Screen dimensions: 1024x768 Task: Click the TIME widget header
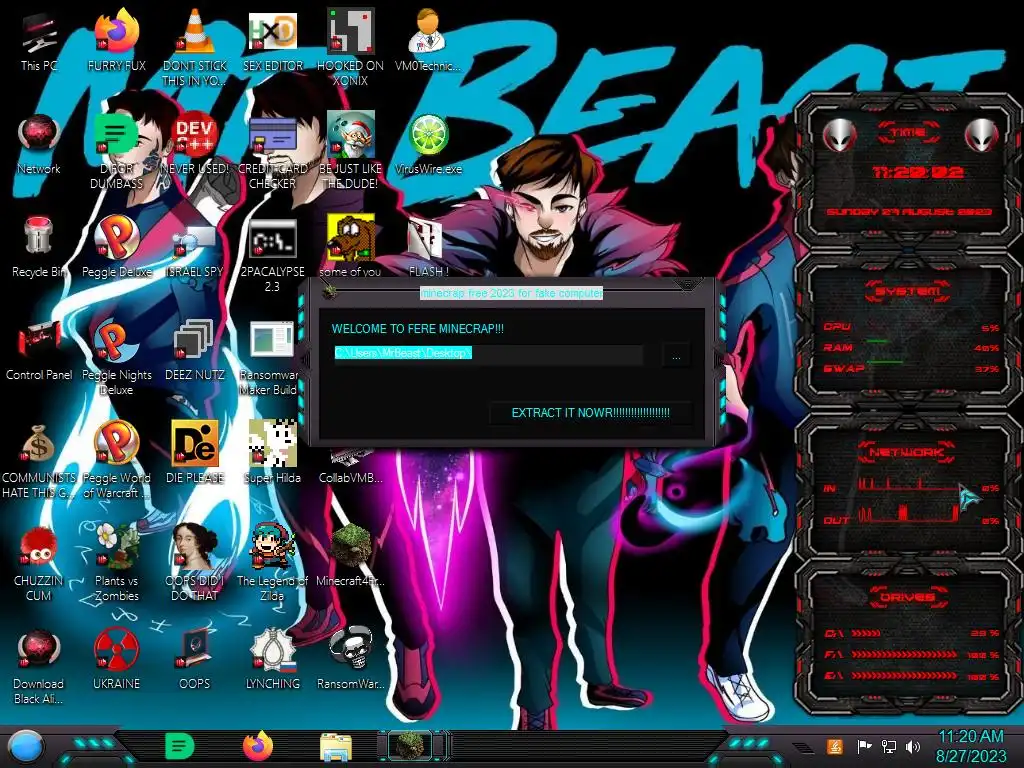908,133
